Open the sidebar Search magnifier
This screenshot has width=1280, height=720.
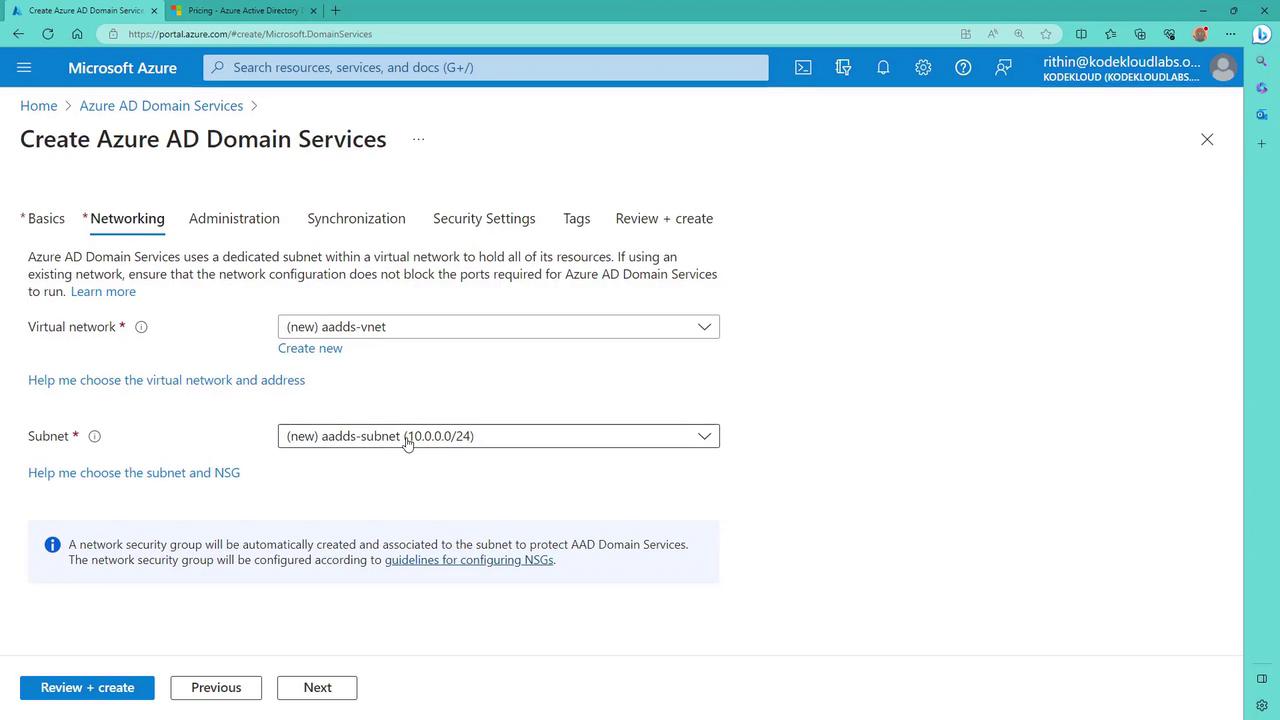click(1262, 62)
